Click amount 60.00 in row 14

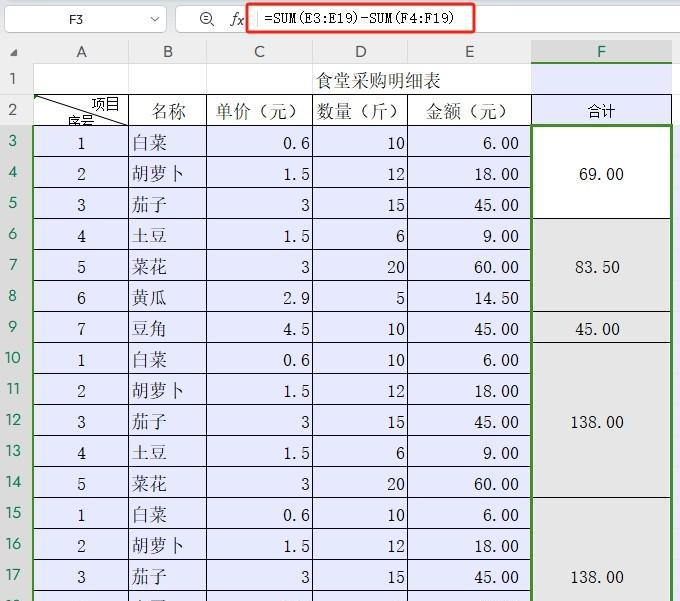click(469, 483)
